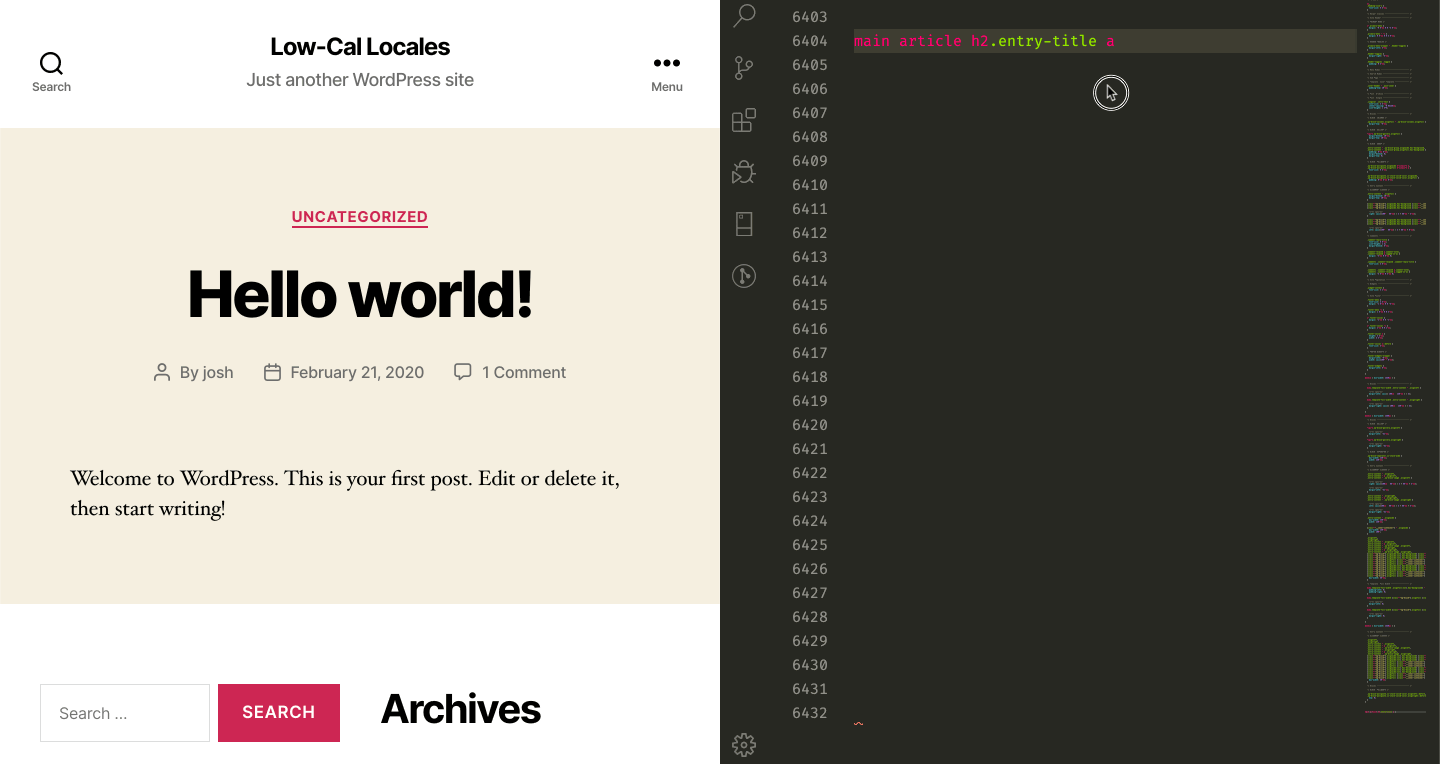Click the red squiggle marker on line 6432
1440x764 pixels.
tap(858, 723)
